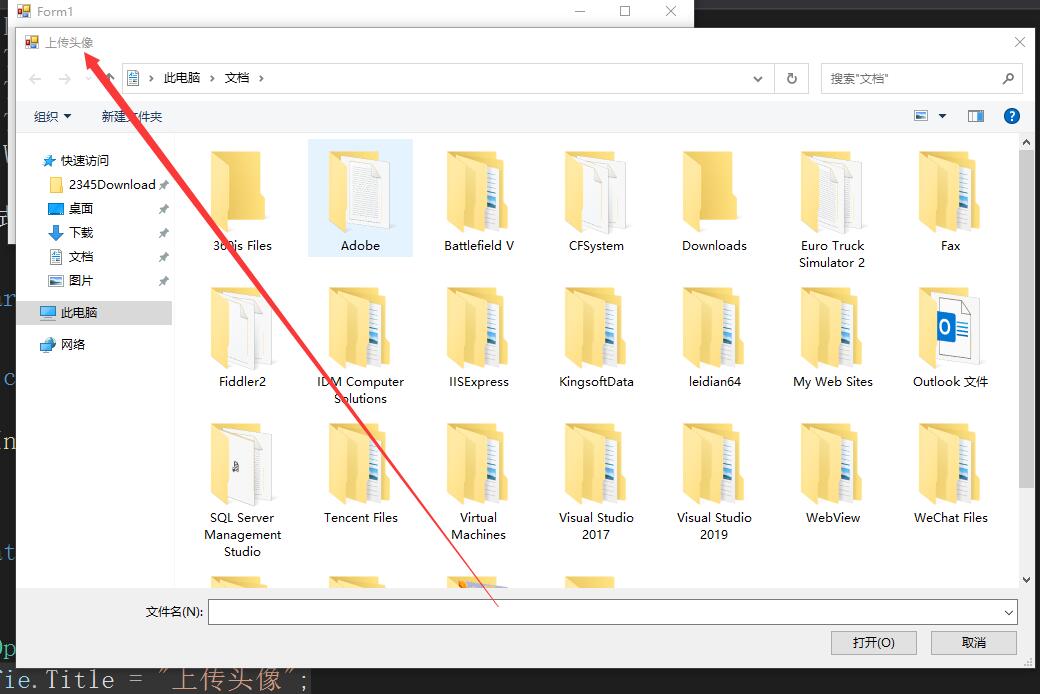Click the 打开(O) button
1040x694 pixels.
[874, 642]
